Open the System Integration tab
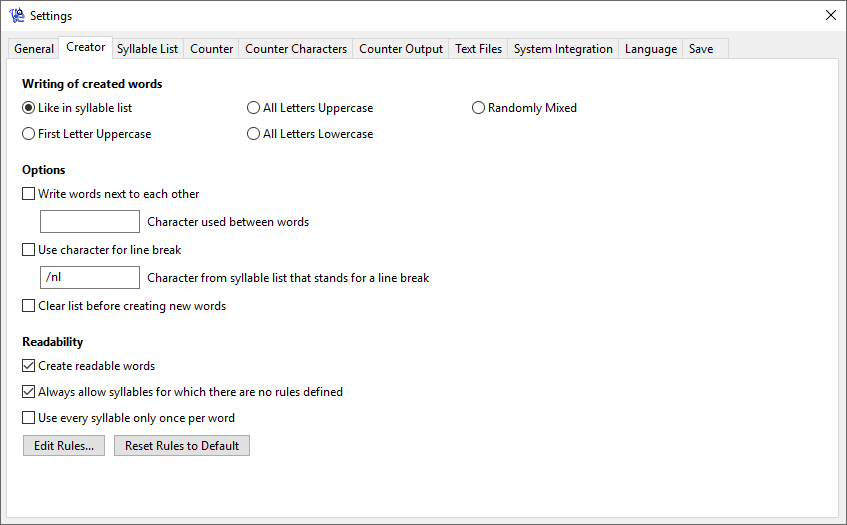 pos(563,49)
